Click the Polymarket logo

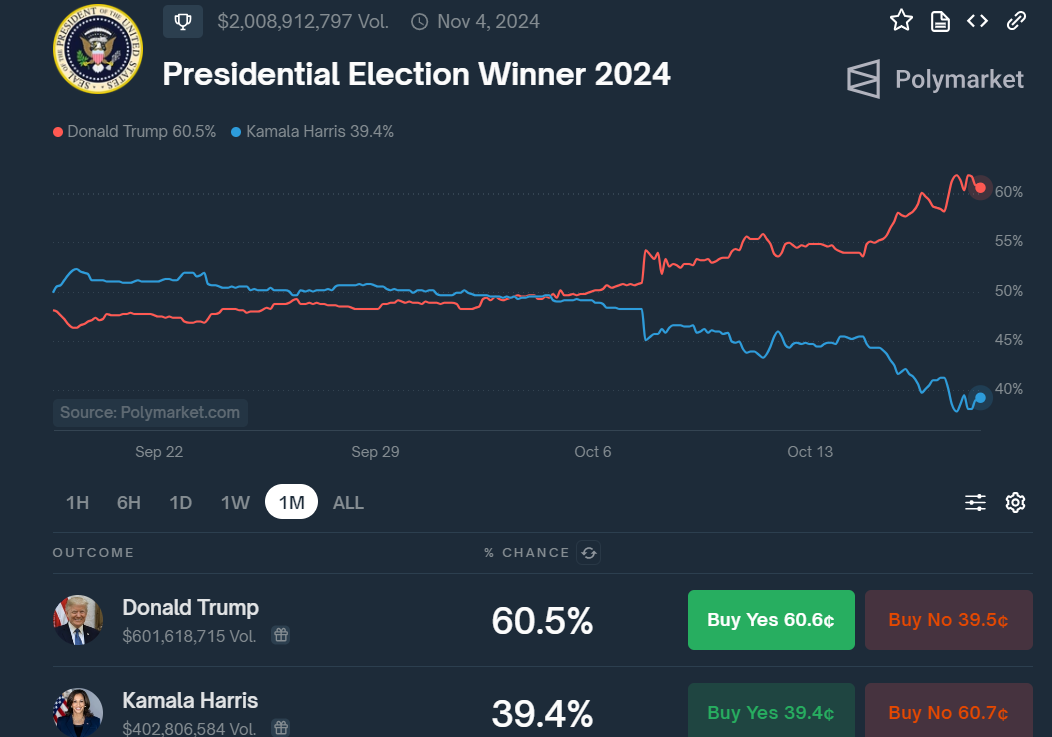[x=935, y=79]
